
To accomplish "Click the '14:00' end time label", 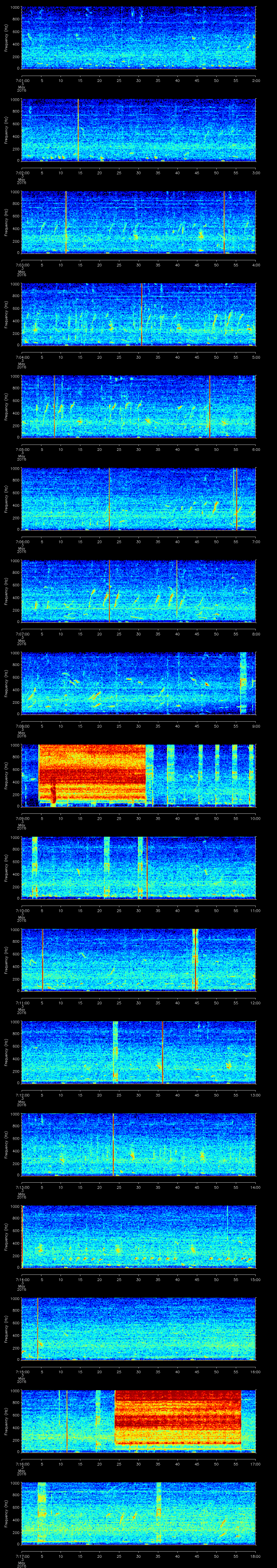I will (255, 1187).
